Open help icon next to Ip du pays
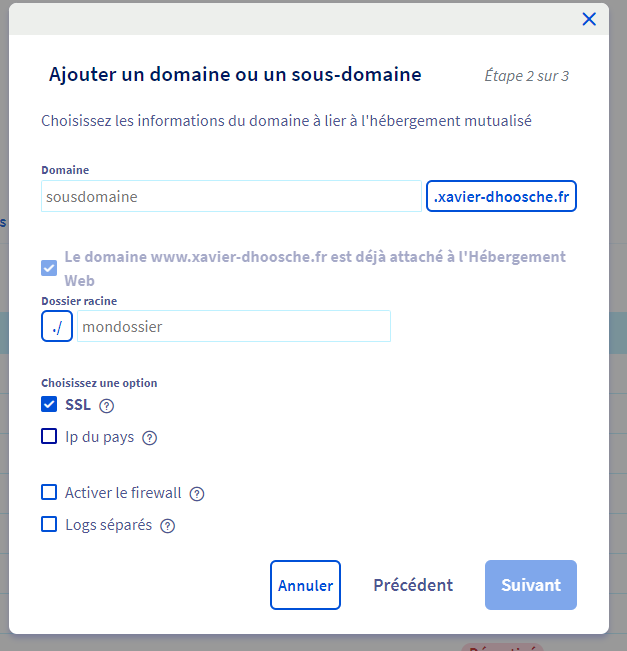Screen dimensions: 627x651 (150, 438)
